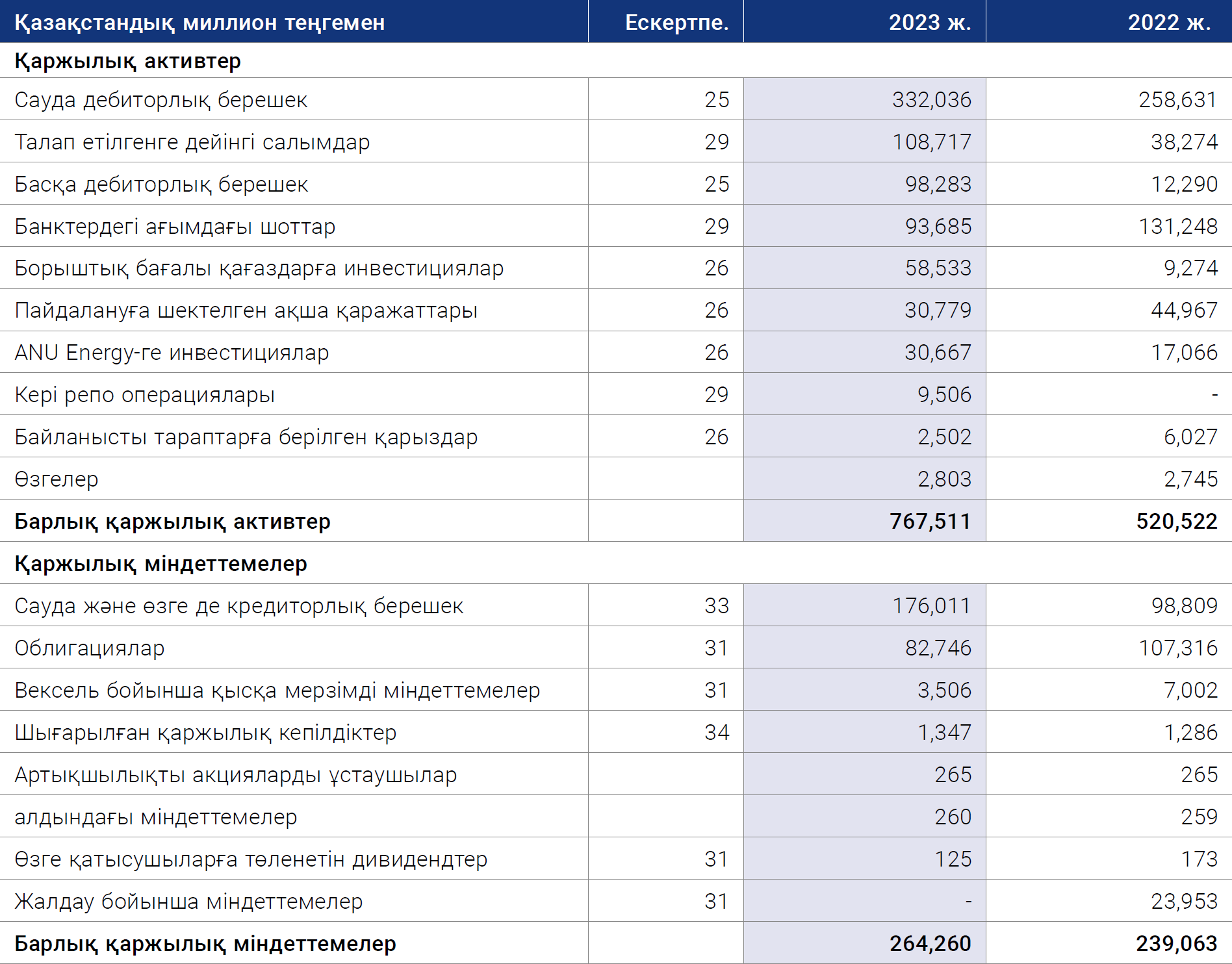Click the total 767,511
The image size is (1232, 964).
point(930,522)
